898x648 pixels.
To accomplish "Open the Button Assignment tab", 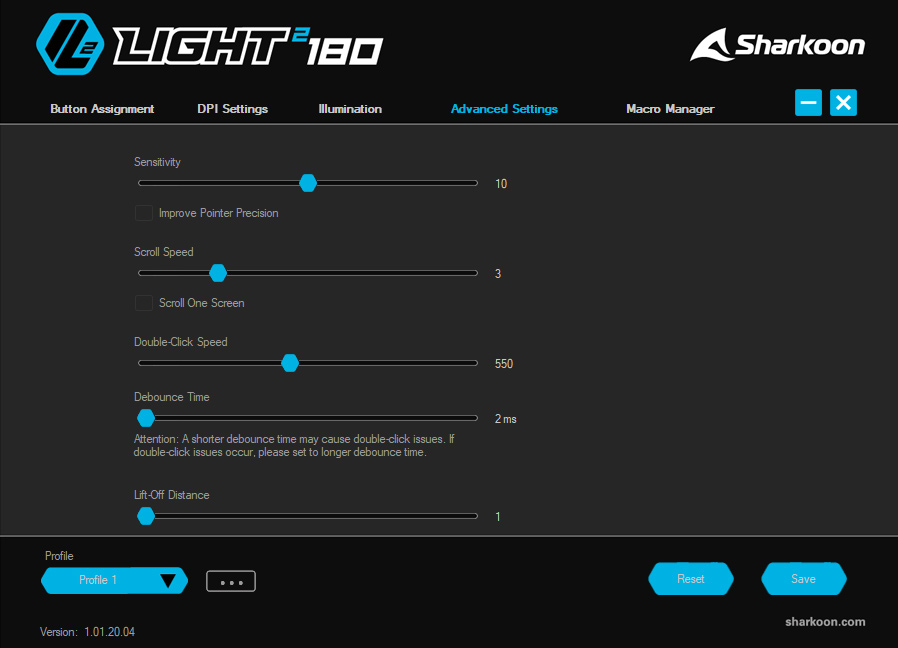I will 102,109.
